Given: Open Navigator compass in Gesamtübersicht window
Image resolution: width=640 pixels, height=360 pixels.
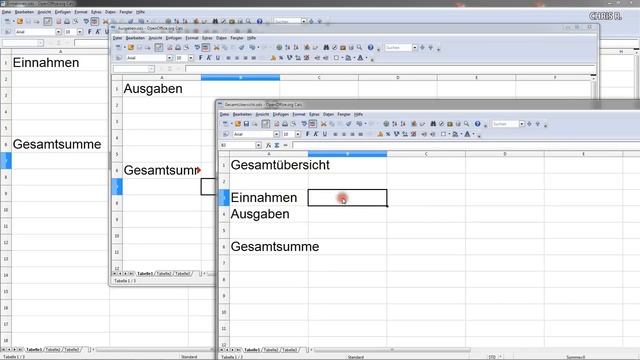Looking at the screenshot, I should point(442,124).
